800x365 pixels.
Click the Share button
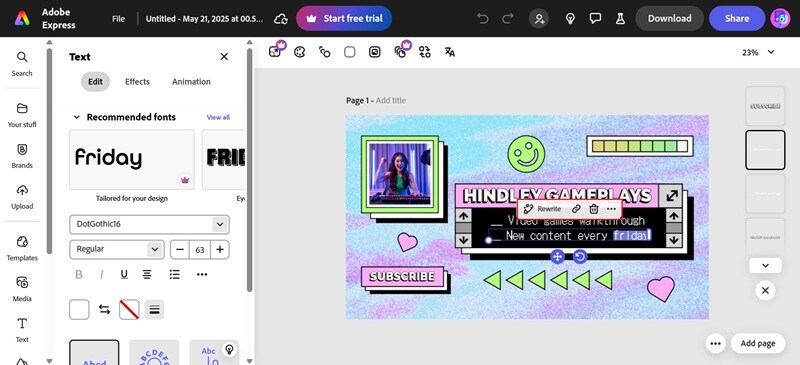[x=737, y=18]
